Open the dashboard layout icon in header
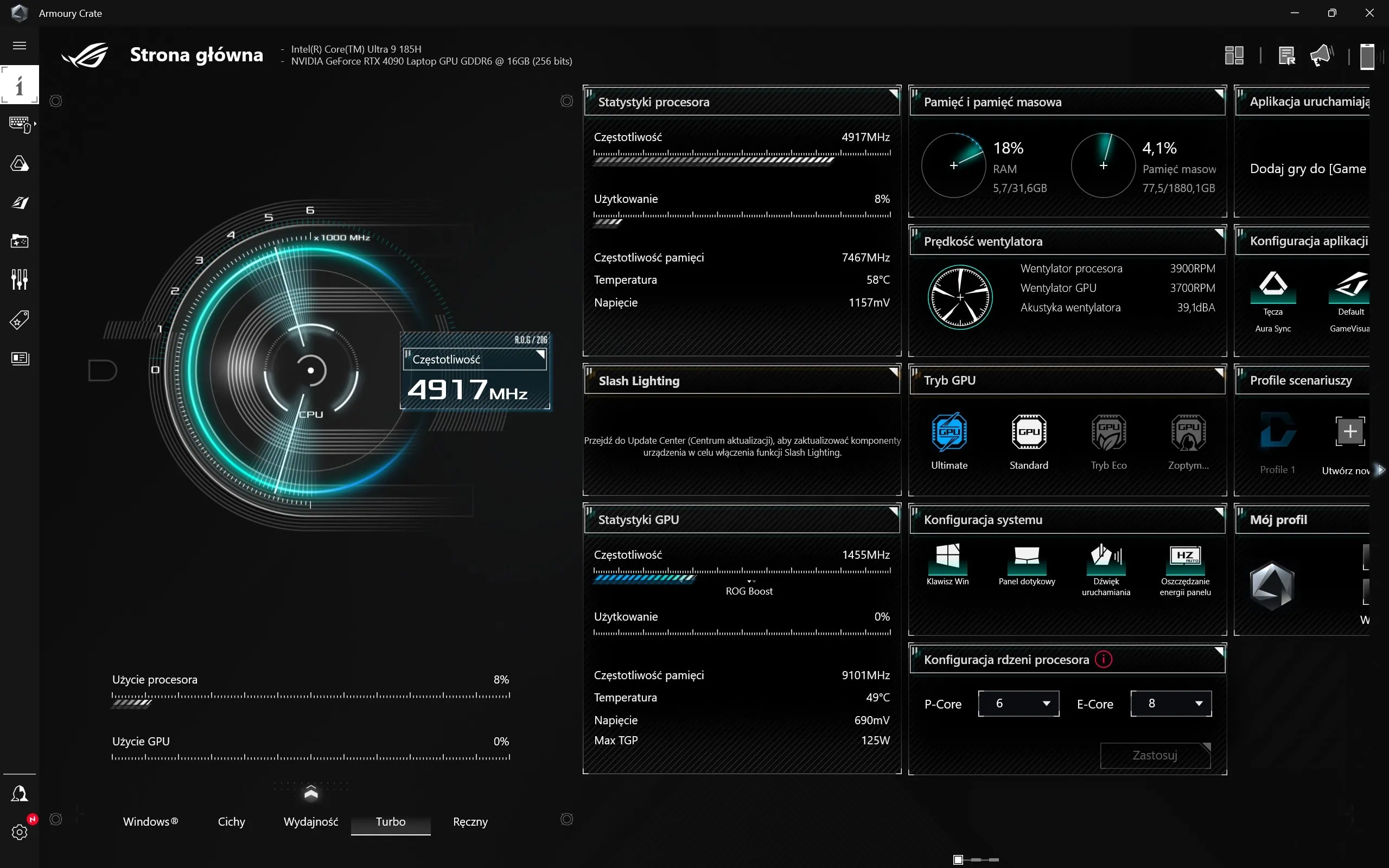 point(1234,56)
